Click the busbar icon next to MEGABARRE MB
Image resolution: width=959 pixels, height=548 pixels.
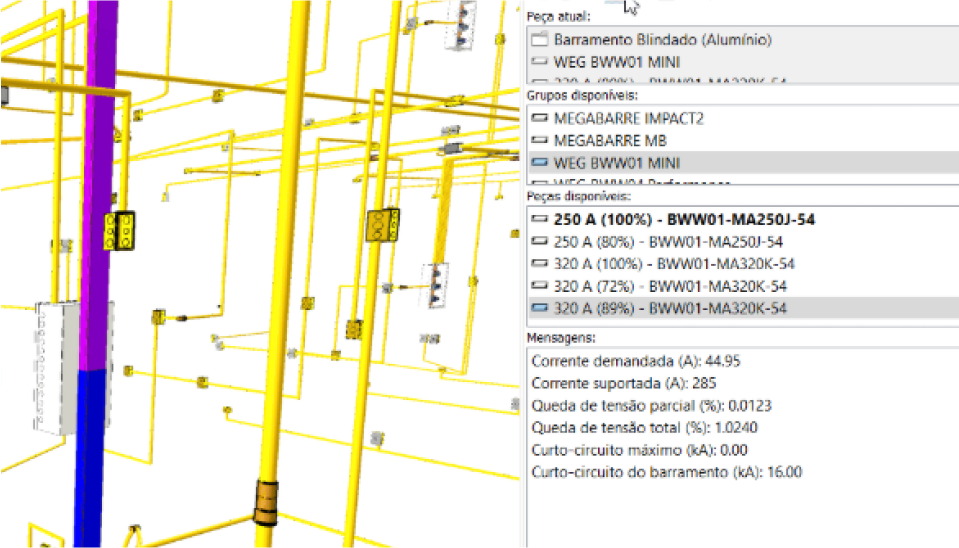[540, 141]
